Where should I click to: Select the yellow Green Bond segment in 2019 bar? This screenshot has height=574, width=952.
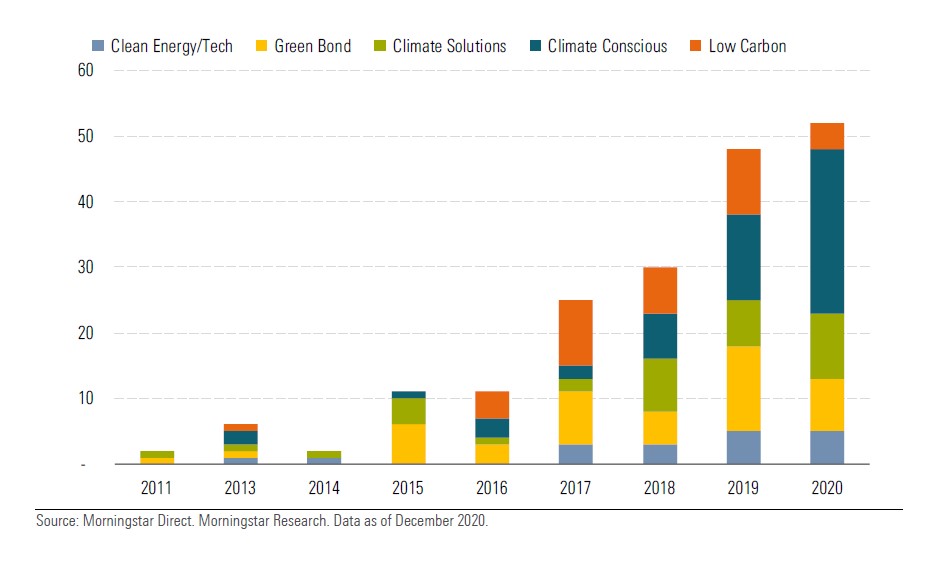(x=743, y=388)
